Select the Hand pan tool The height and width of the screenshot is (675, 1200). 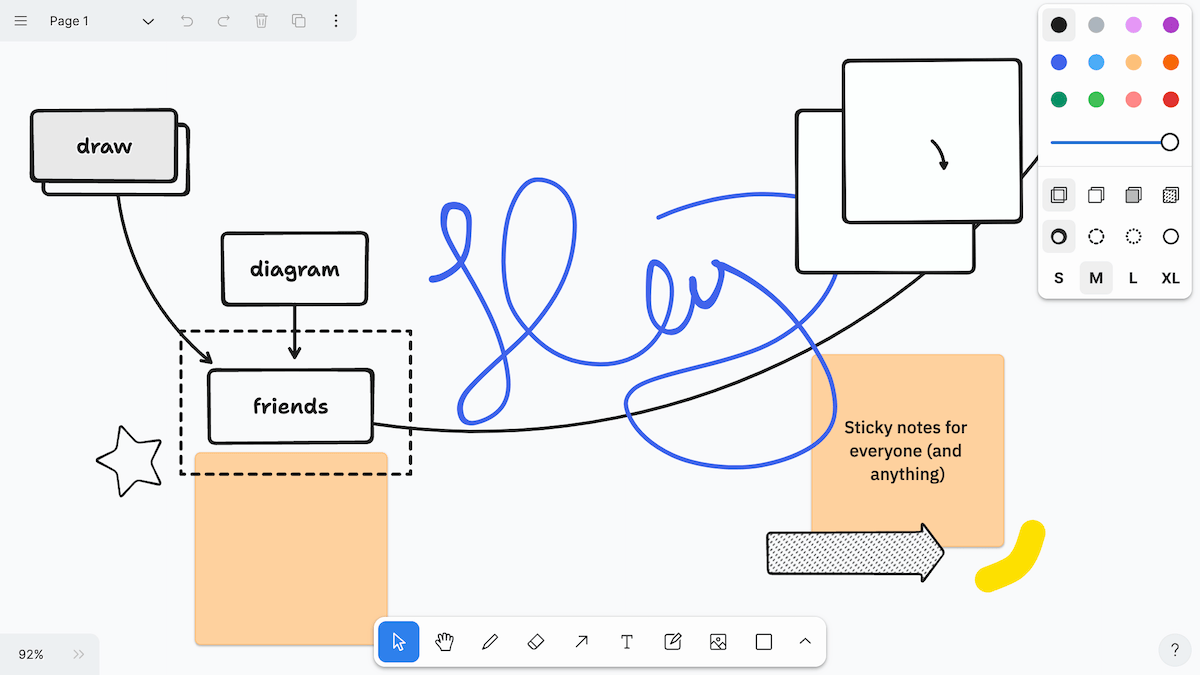(444, 642)
